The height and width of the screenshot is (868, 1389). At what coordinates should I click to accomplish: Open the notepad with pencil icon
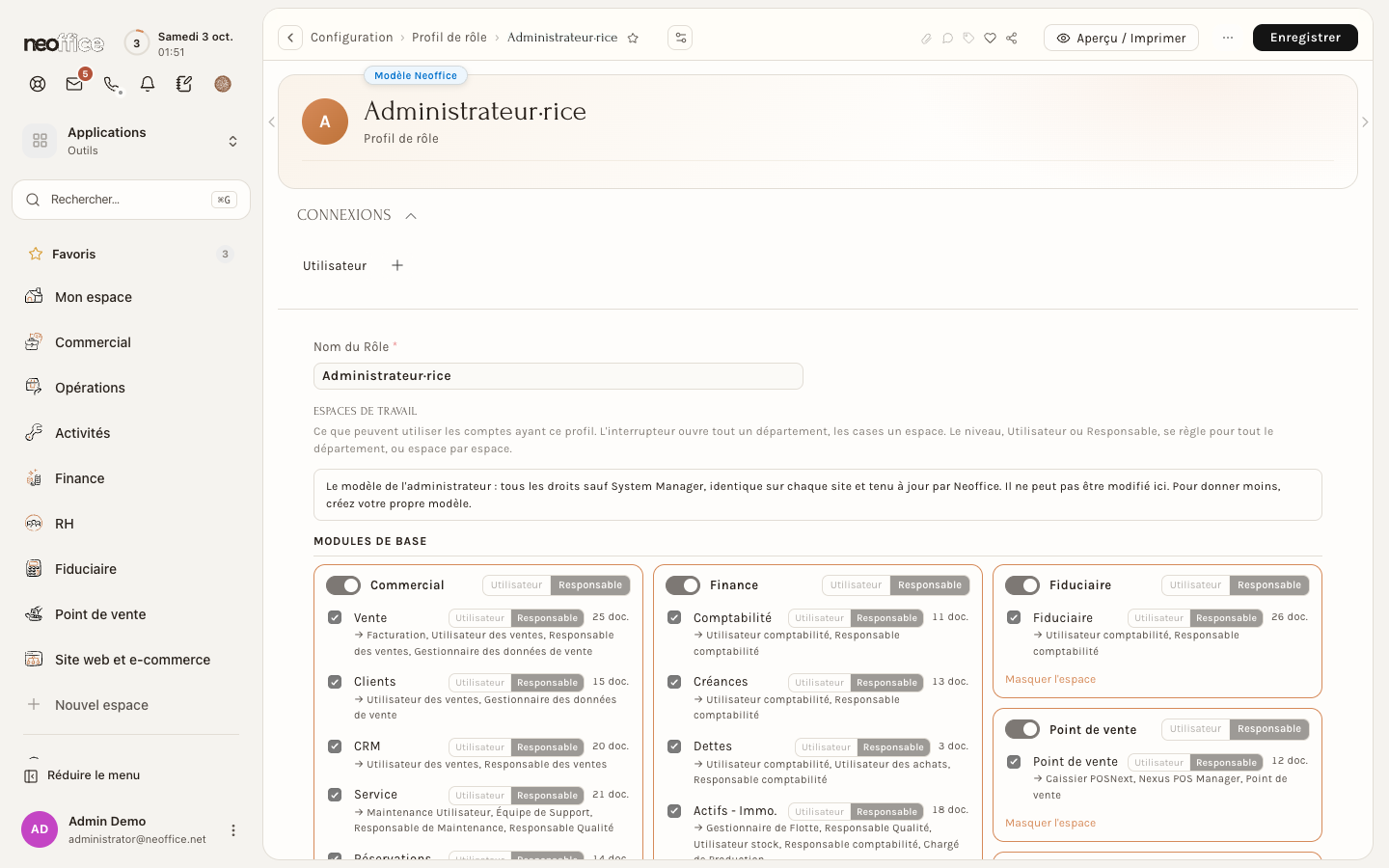tap(184, 84)
